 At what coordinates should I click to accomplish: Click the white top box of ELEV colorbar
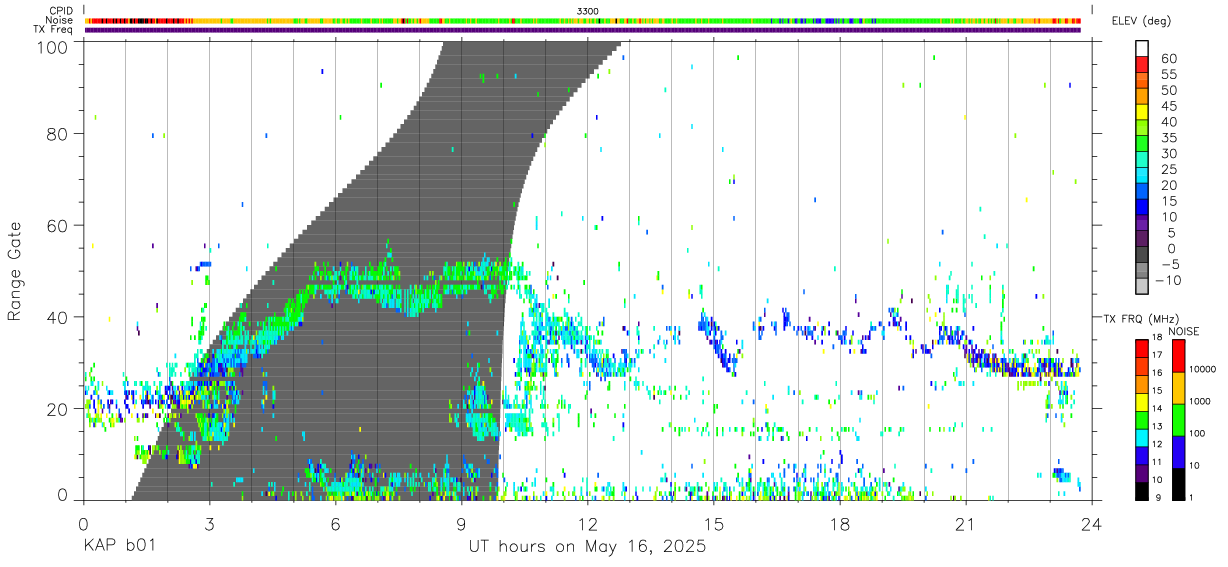coord(1142,48)
